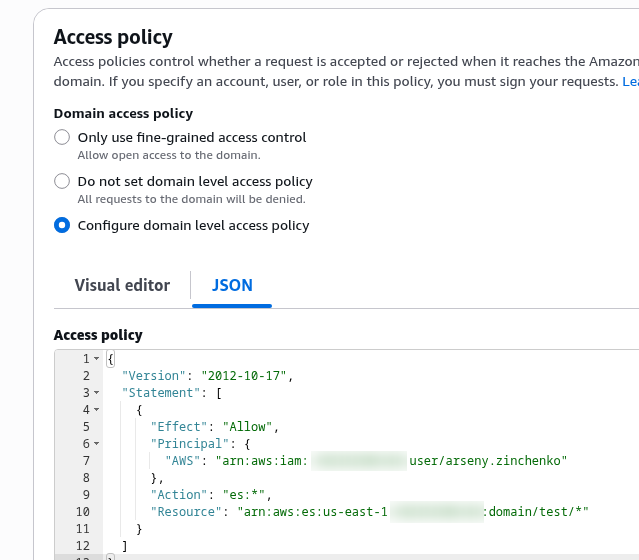This screenshot has width=639, height=560.
Task: Collapse the fold arrow on line 4
Action: 97,409
